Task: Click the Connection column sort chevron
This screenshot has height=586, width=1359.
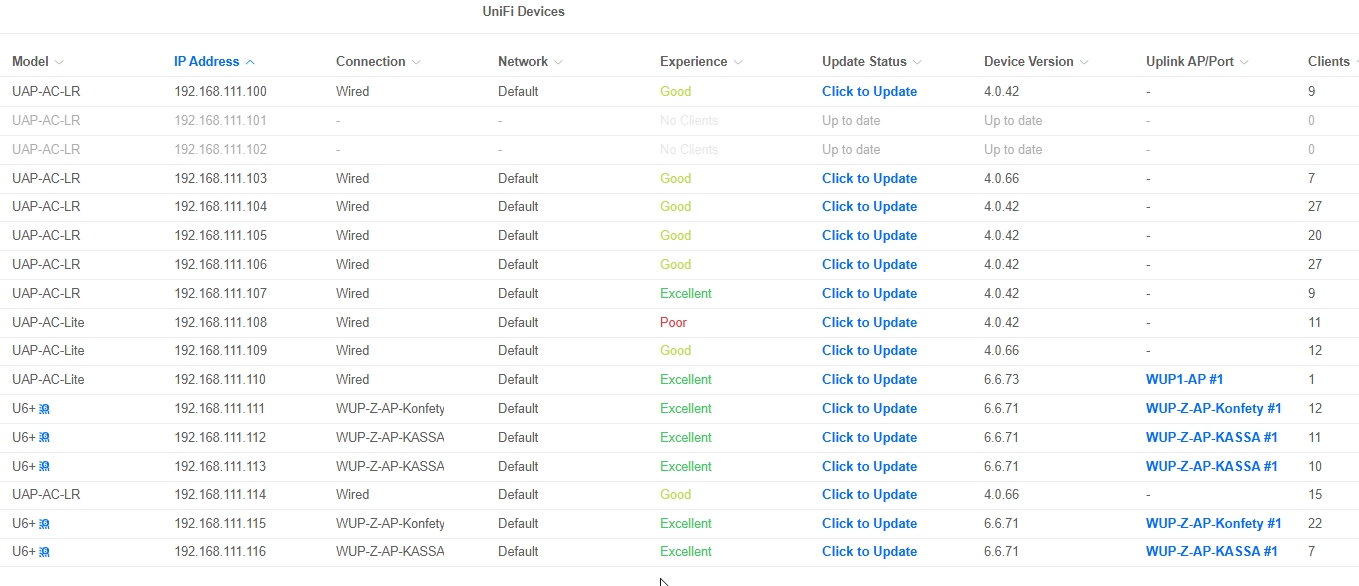Action: [x=416, y=62]
